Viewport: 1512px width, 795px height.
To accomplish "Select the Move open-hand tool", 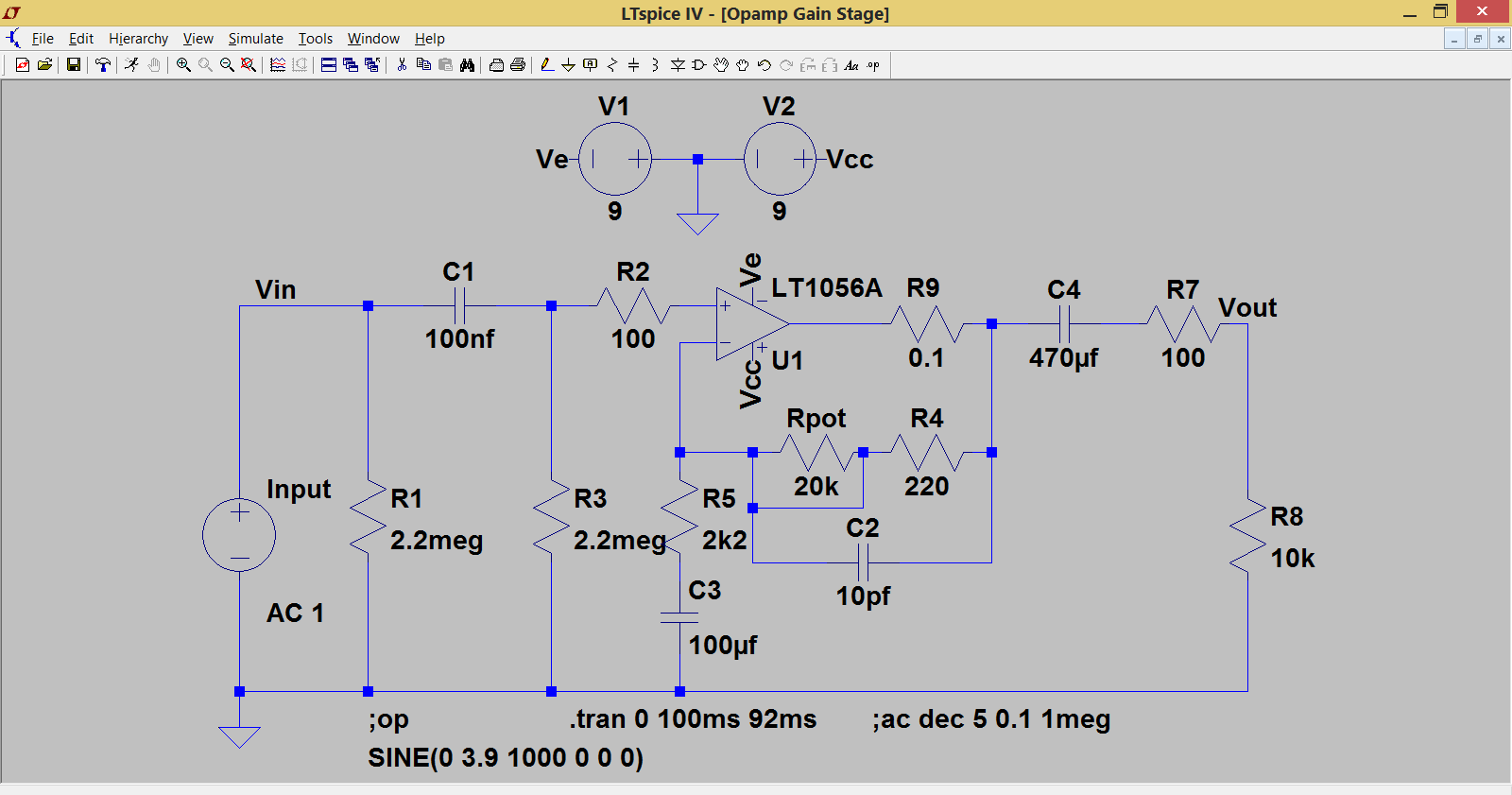I will pyautogui.click(x=721, y=65).
